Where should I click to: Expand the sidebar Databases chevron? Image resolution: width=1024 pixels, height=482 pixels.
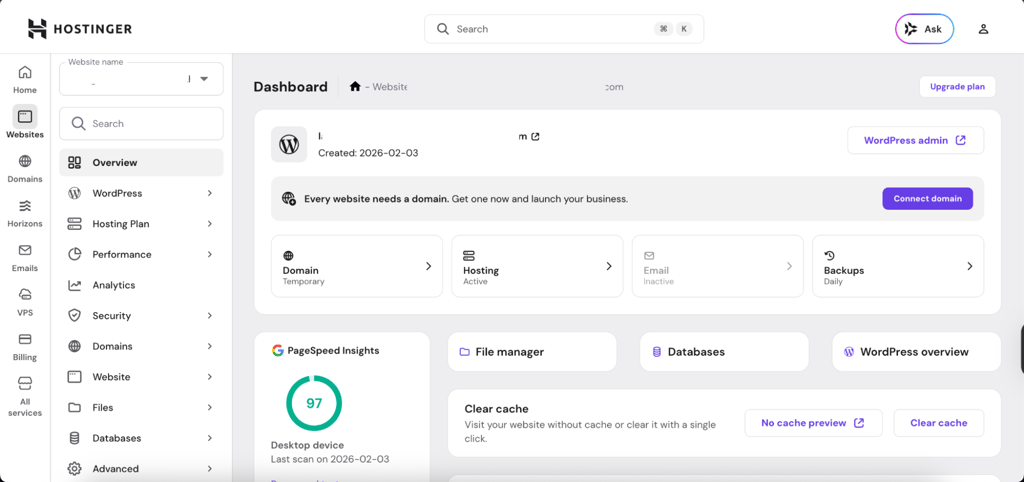tap(210, 438)
